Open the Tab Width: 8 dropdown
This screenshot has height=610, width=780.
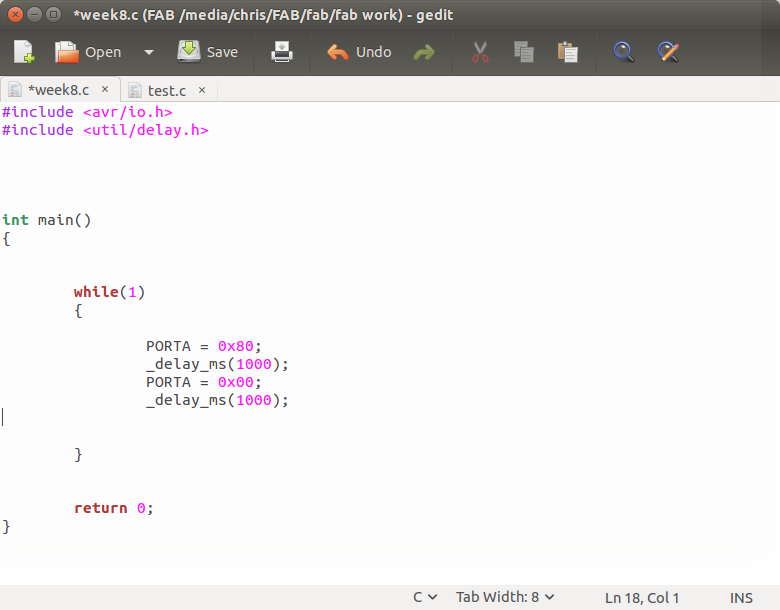(505, 597)
